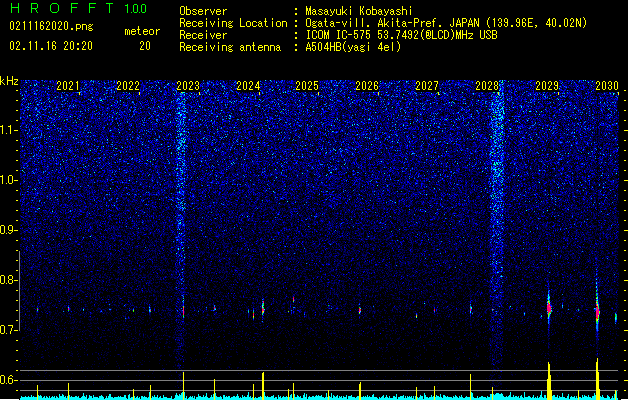Click the Receiving Location label
Screen dimensions: 629x400
coord(233,23)
